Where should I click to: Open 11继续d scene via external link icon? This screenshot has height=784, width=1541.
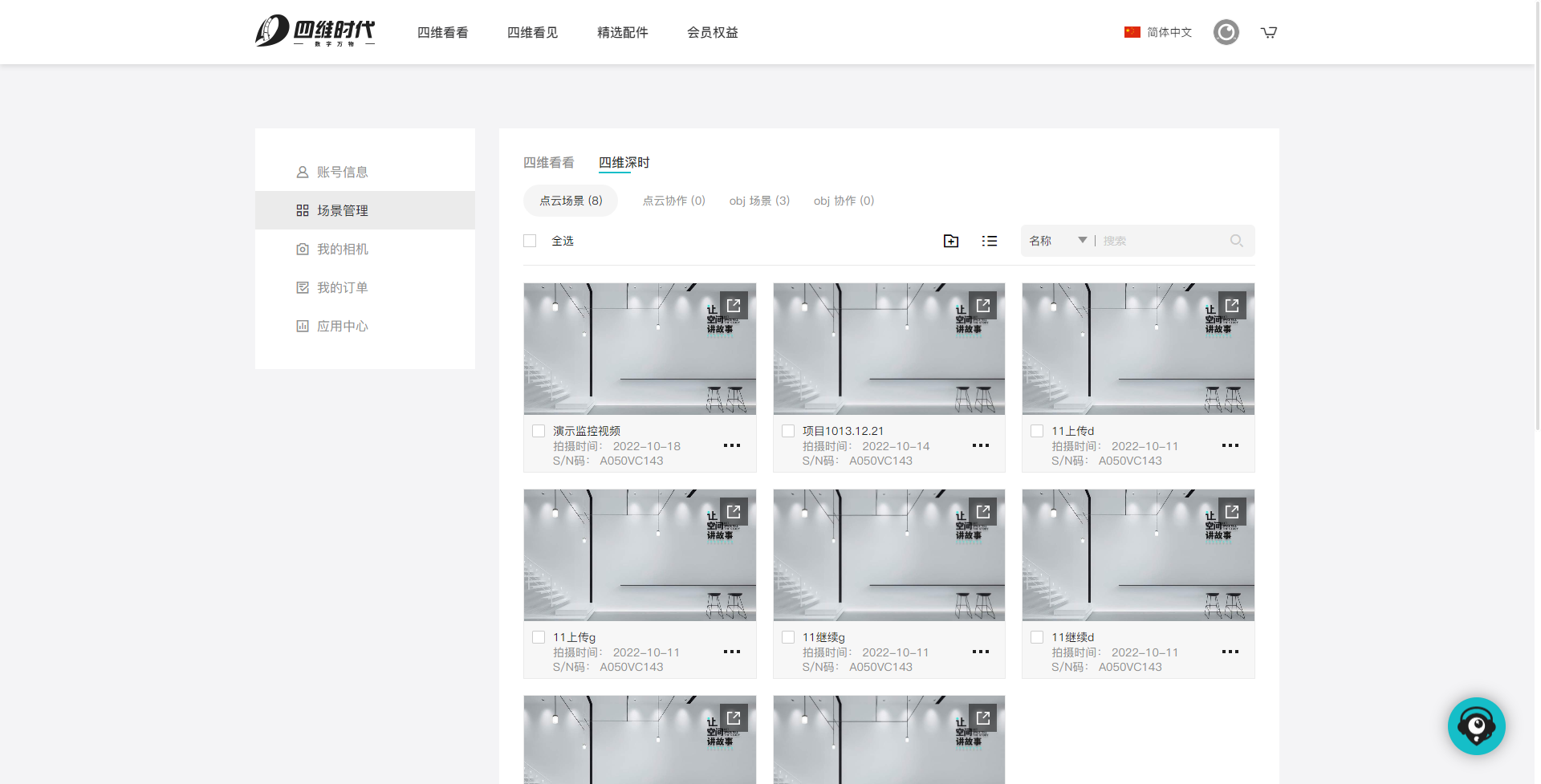pos(1232,512)
